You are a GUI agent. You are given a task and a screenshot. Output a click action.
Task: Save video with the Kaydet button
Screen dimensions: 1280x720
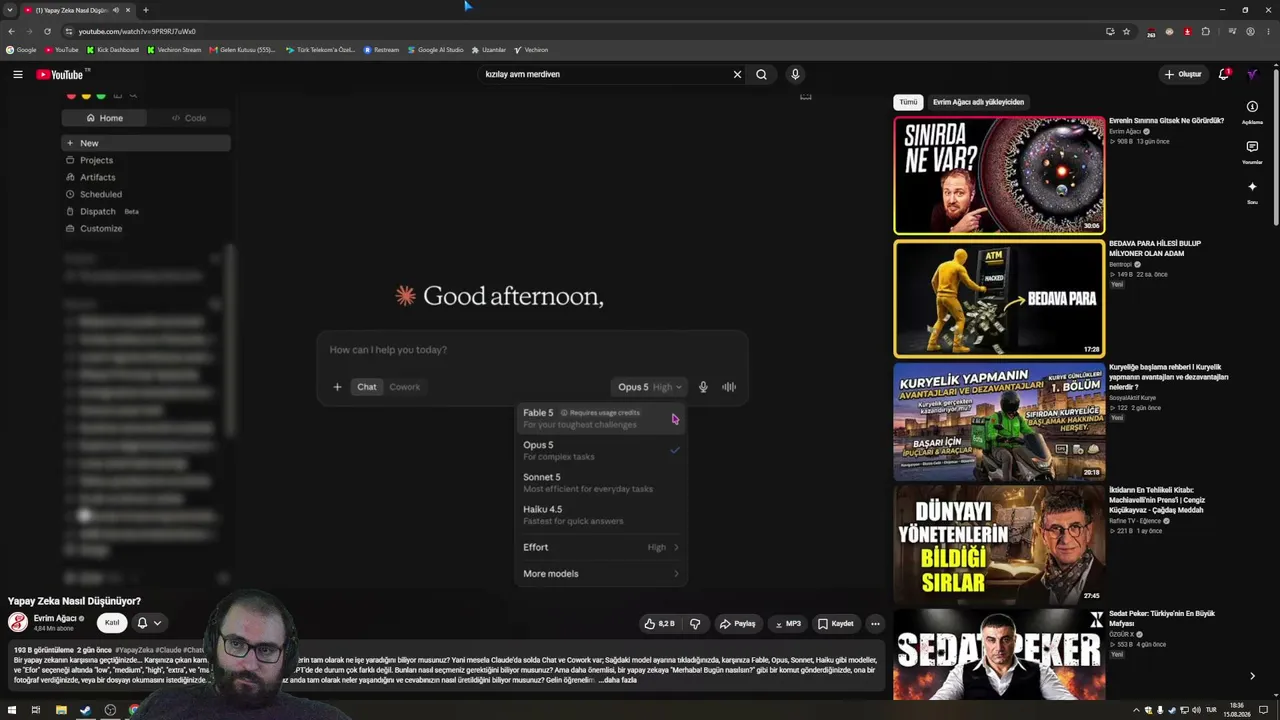tap(836, 624)
